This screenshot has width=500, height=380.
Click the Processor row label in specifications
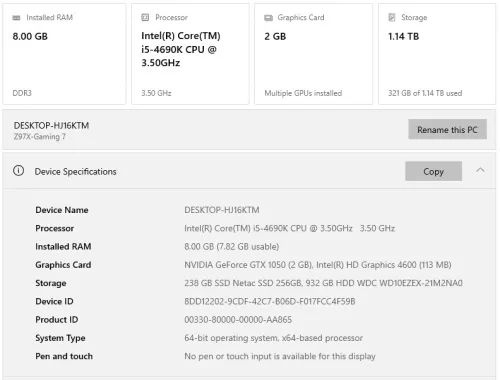[55, 228]
